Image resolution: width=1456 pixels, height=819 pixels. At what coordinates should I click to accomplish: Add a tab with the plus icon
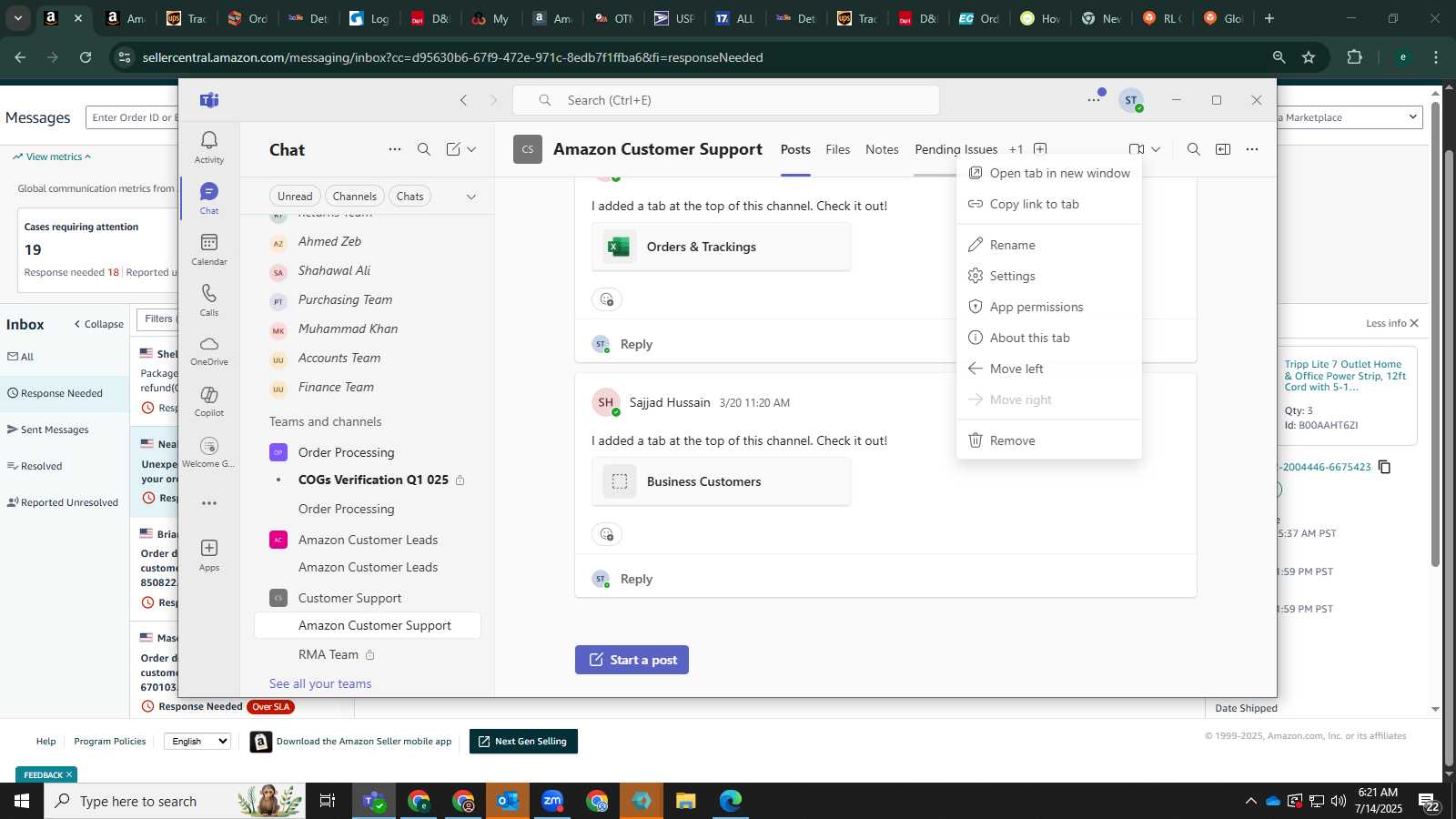[x=1040, y=149]
